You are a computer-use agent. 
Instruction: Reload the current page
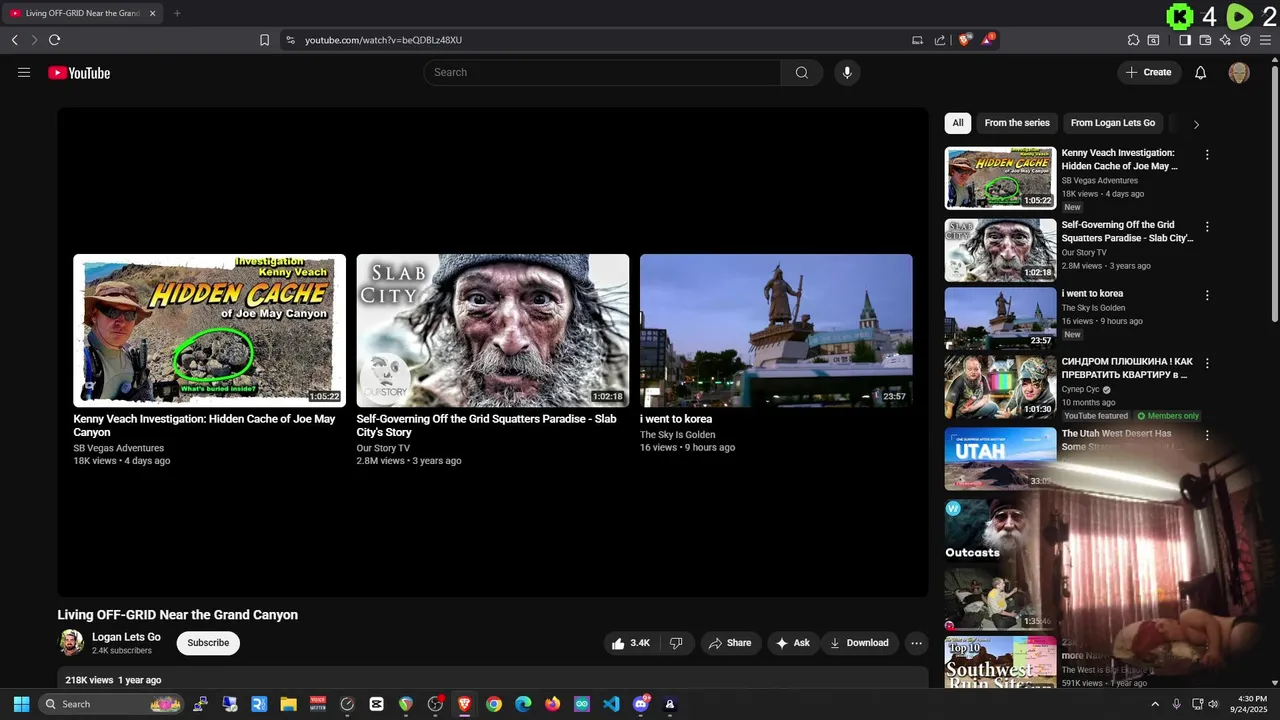[54, 40]
